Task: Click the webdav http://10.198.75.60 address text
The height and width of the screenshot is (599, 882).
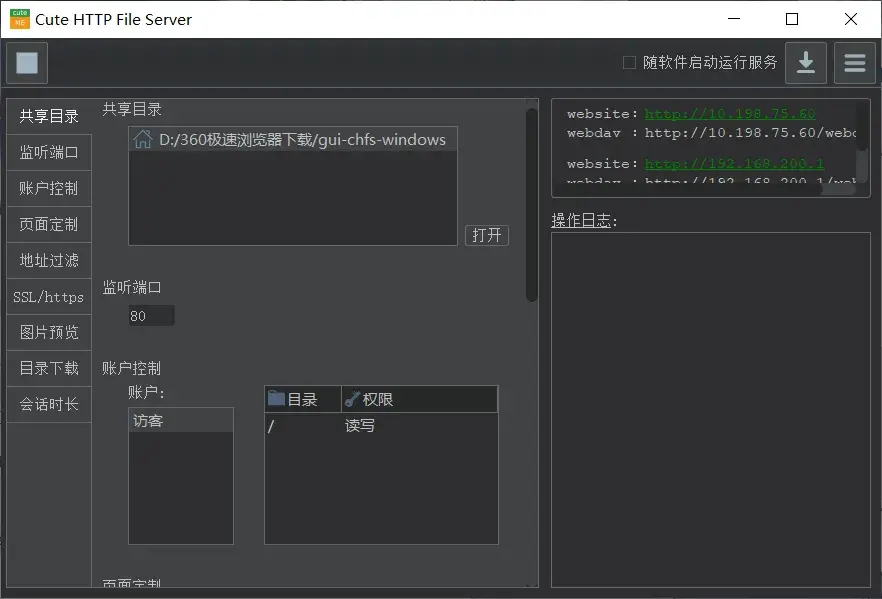Action: (750, 133)
